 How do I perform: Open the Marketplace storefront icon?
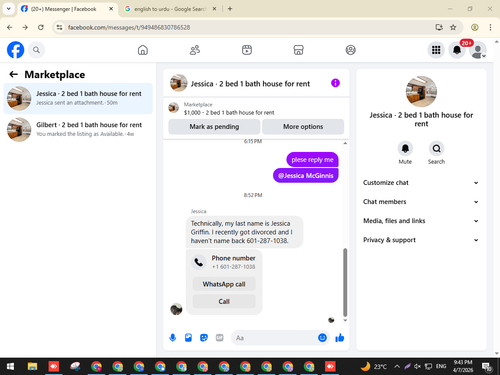[298, 50]
